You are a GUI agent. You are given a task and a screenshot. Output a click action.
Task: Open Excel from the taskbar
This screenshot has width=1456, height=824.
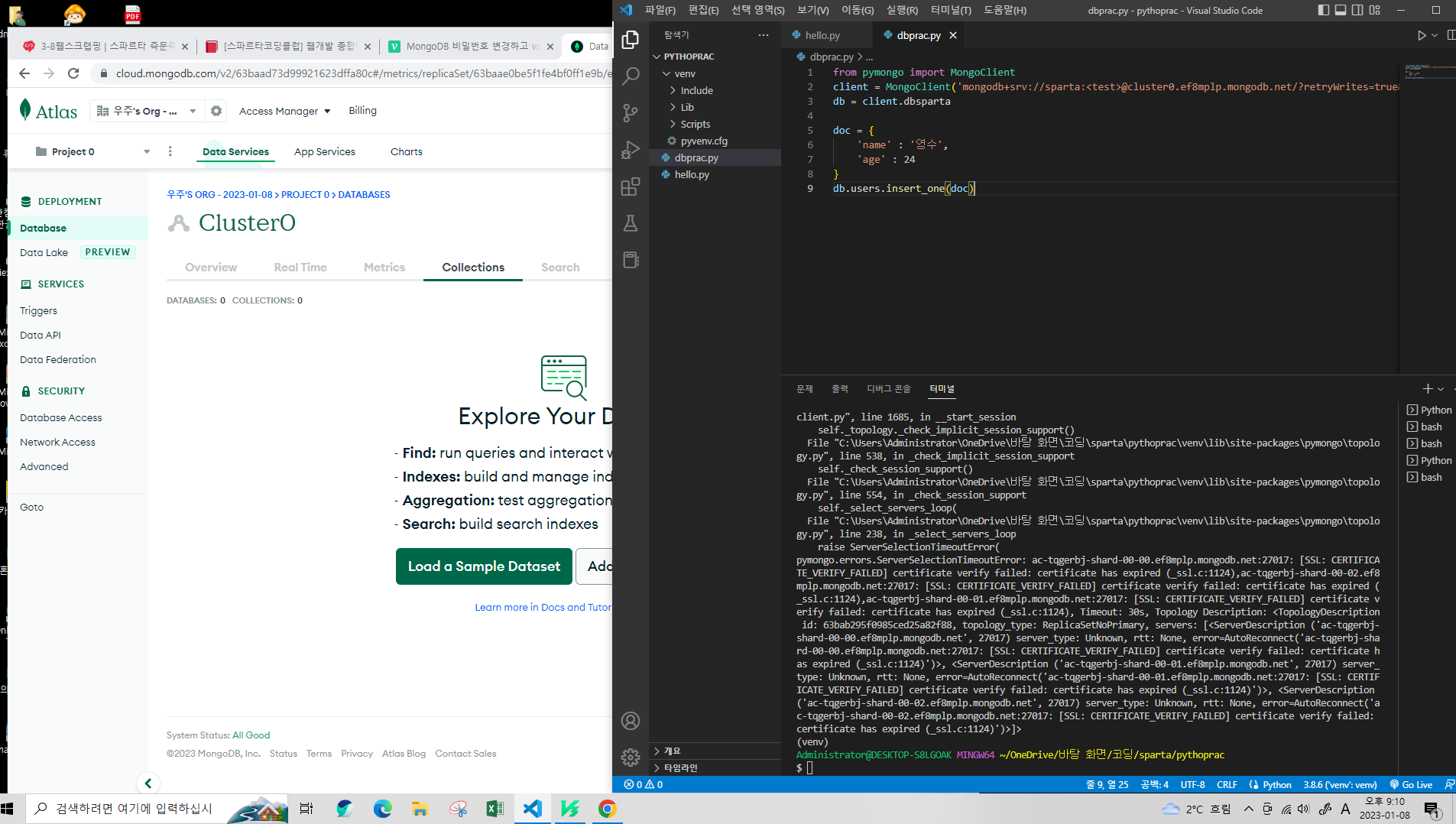point(495,809)
